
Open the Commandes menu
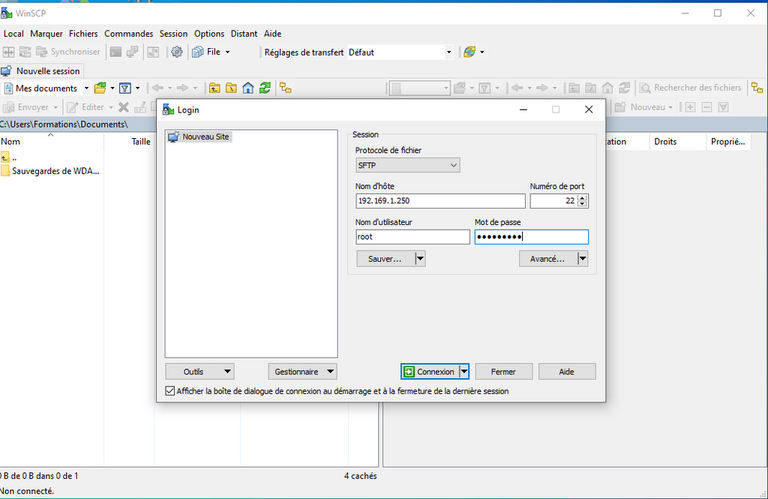[x=129, y=34]
